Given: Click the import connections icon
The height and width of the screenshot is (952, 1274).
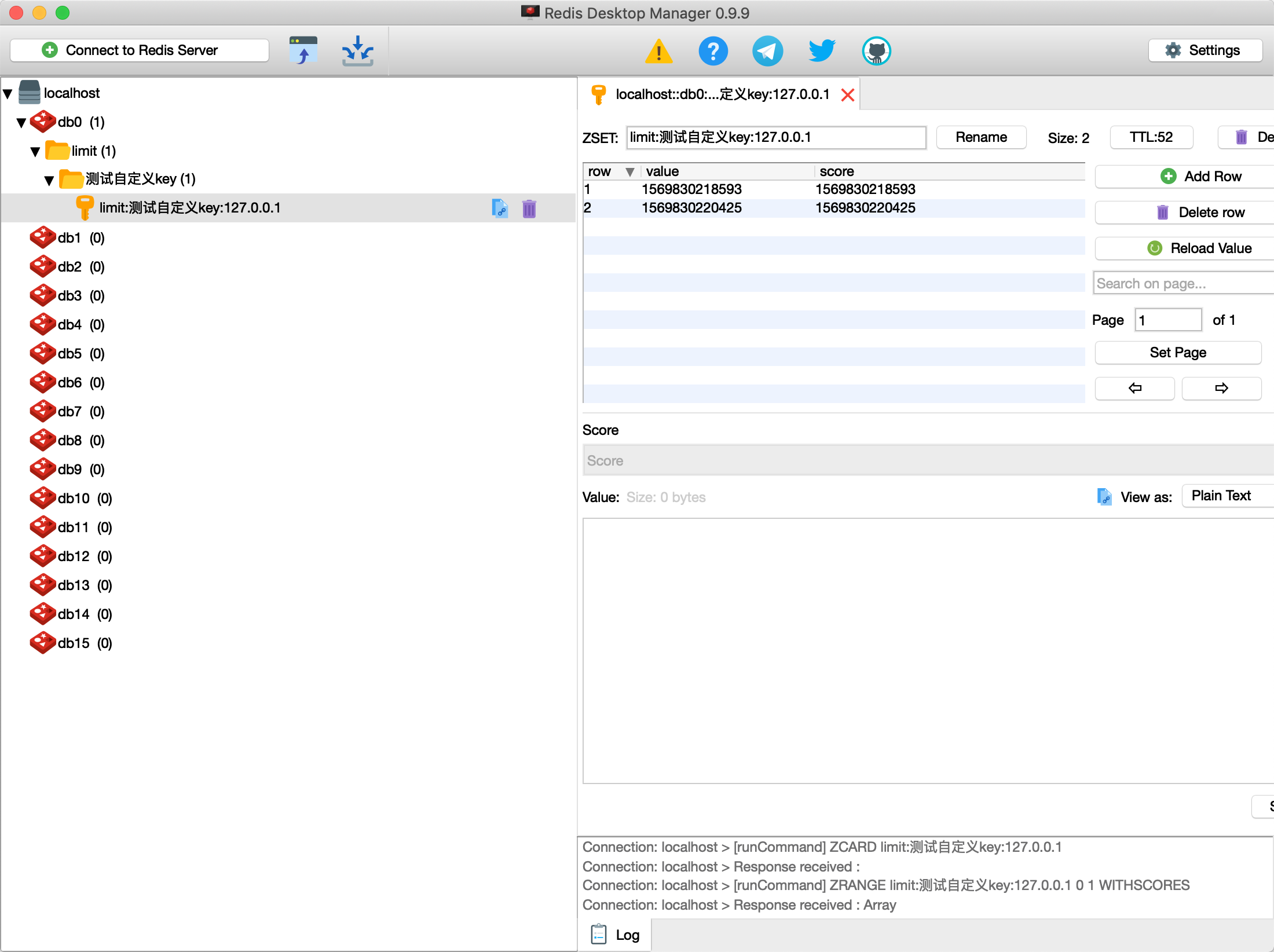Looking at the screenshot, I should pyautogui.click(x=358, y=51).
